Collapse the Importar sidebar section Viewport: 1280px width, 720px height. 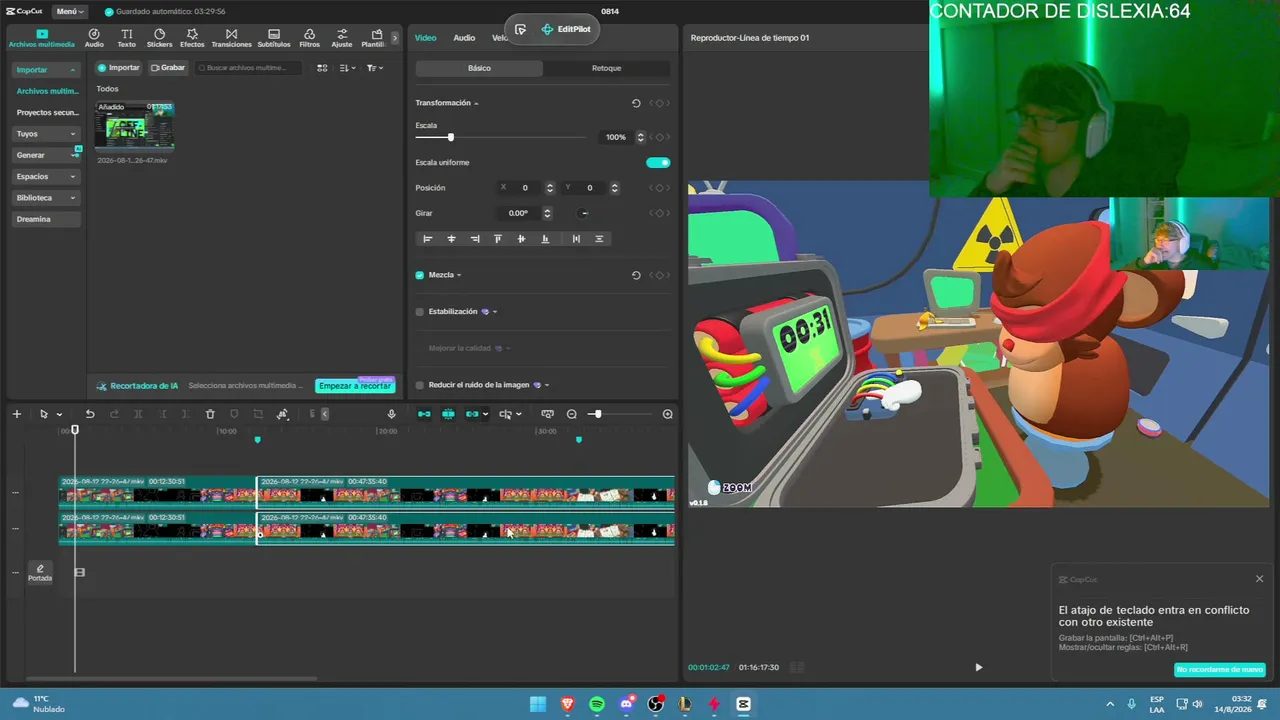46,70
